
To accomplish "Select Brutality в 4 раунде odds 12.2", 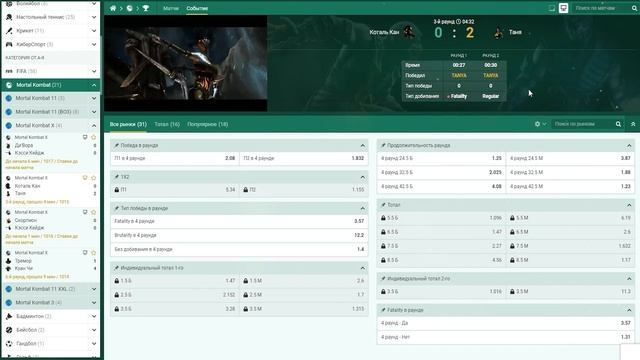I will click(239, 235).
